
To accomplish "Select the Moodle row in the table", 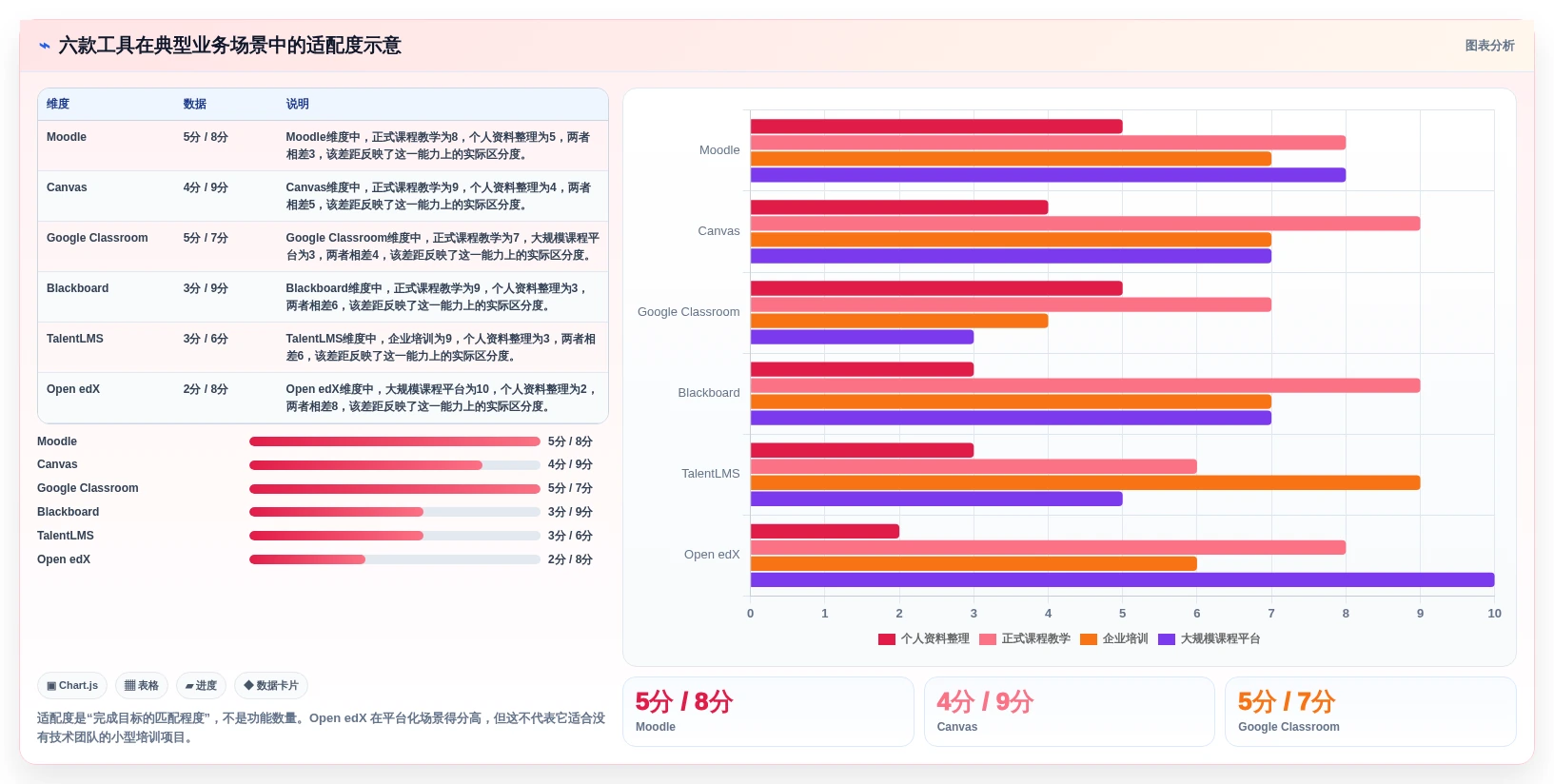I will coord(323,146).
